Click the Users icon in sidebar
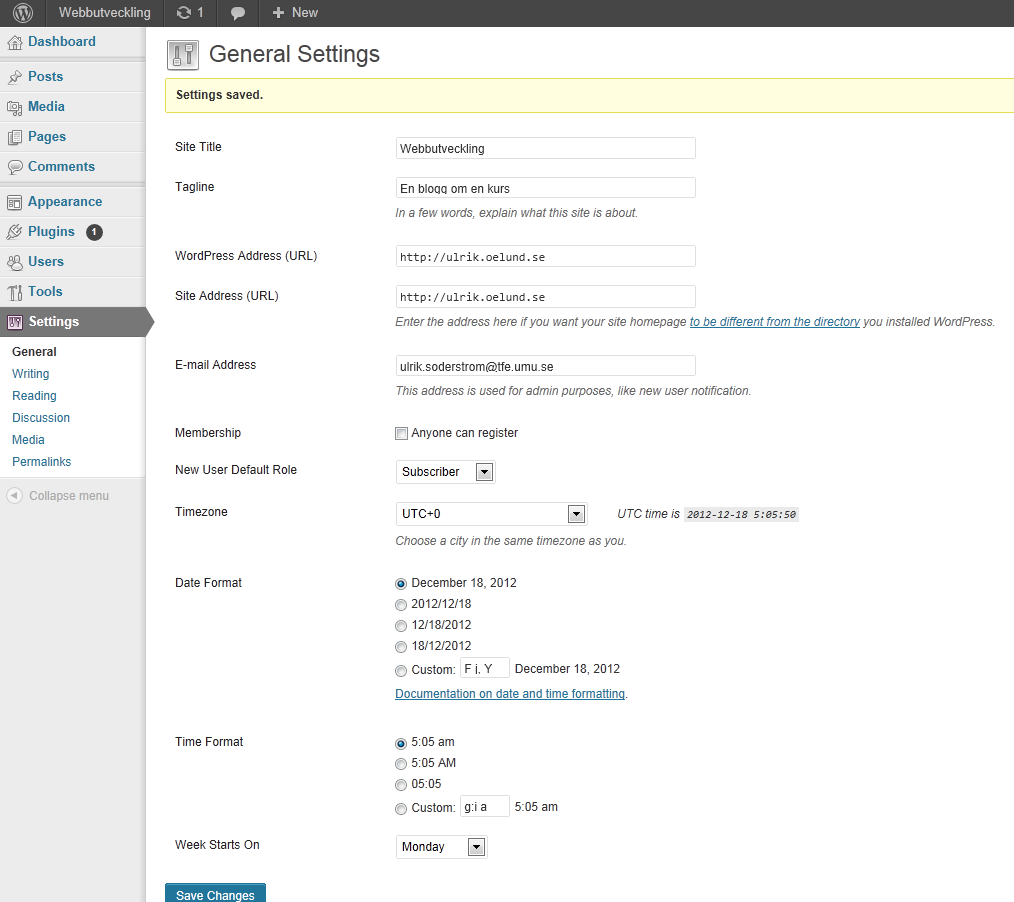 coord(14,262)
